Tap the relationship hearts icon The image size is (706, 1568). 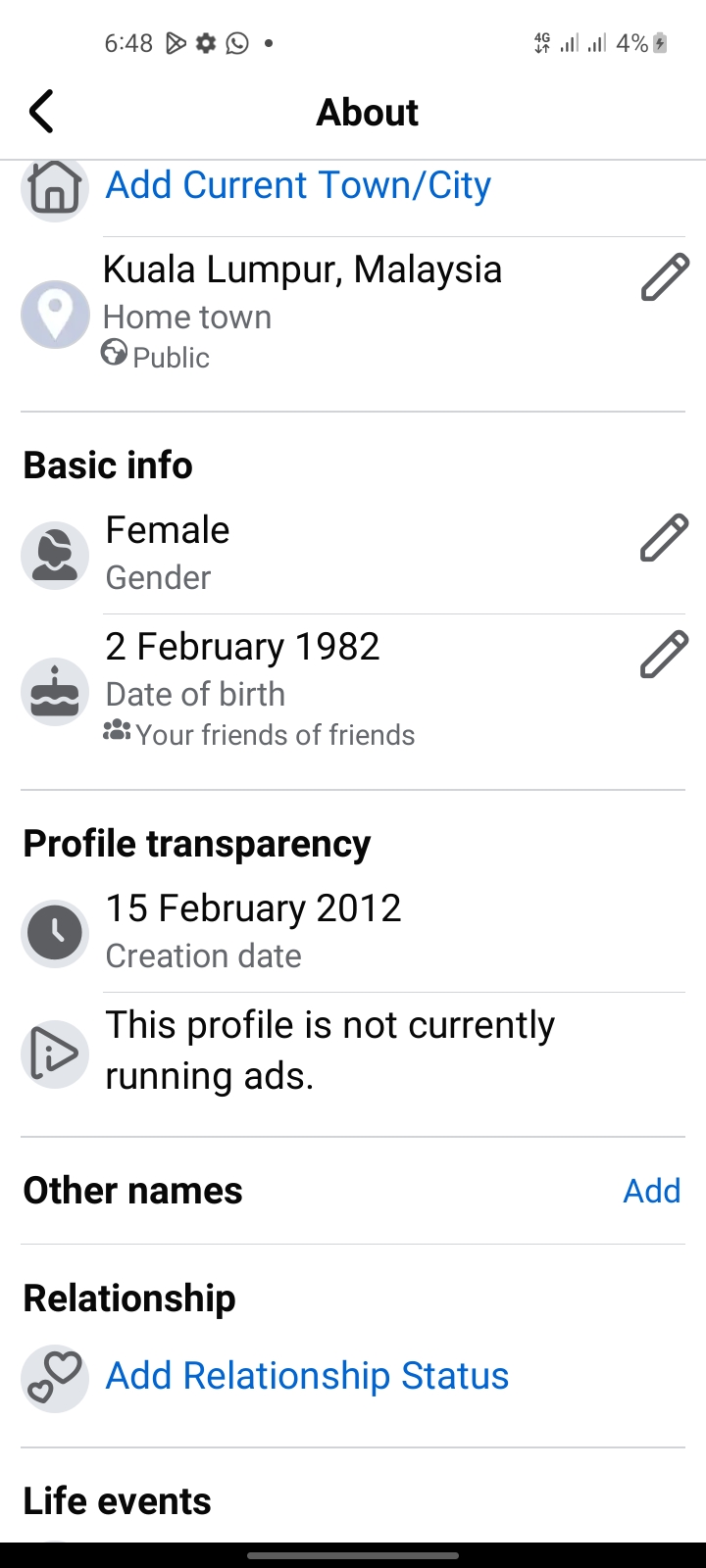(55, 1378)
